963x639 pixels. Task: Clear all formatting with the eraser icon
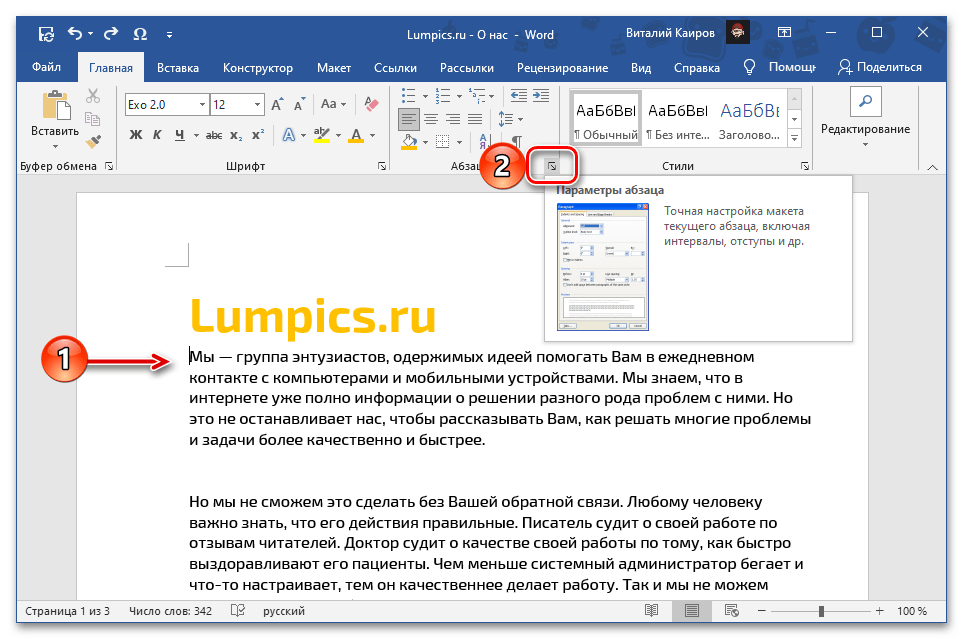[x=372, y=104]
